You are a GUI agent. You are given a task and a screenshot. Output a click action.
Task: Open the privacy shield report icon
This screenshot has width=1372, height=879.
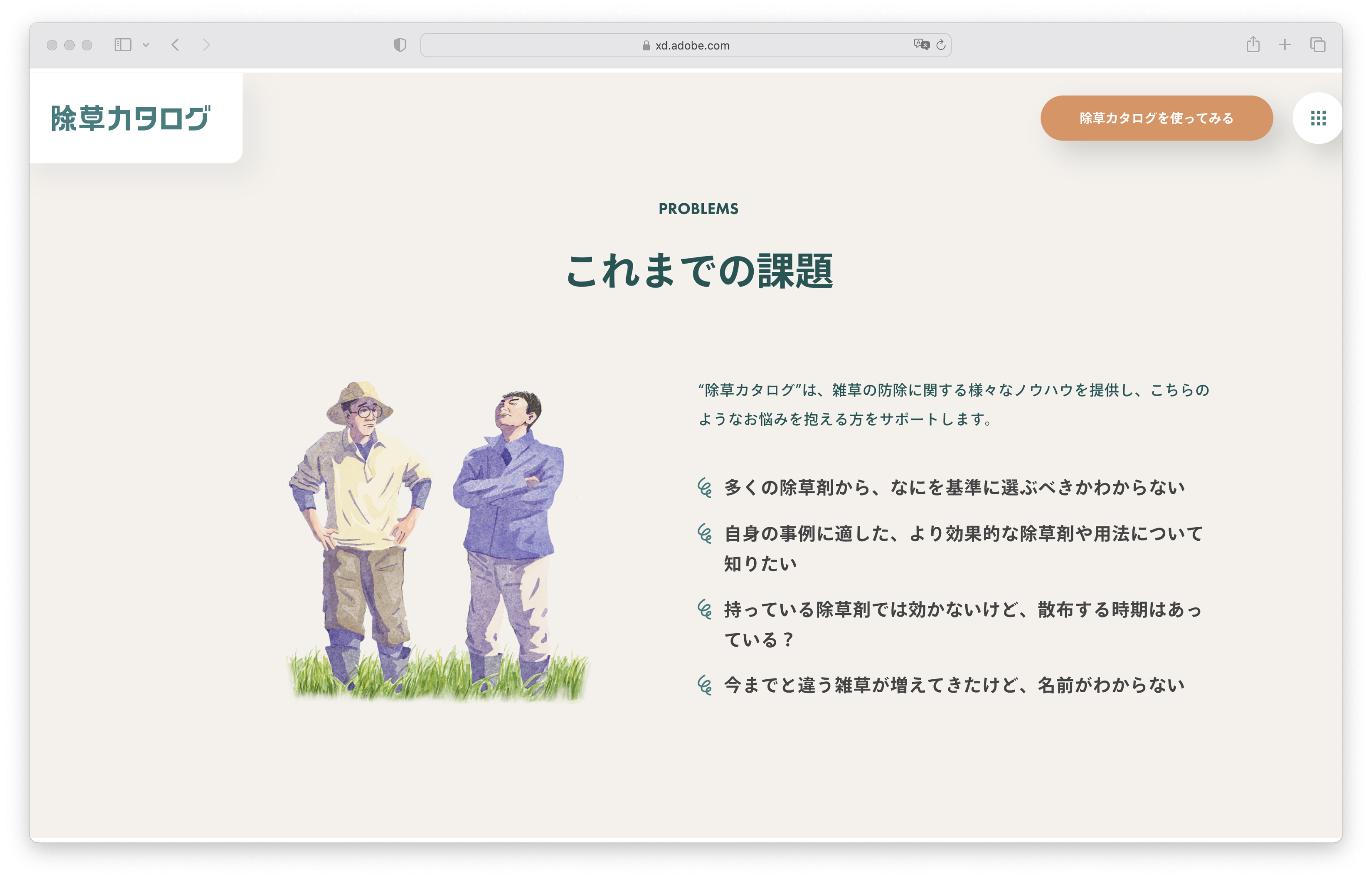[400, 45]
